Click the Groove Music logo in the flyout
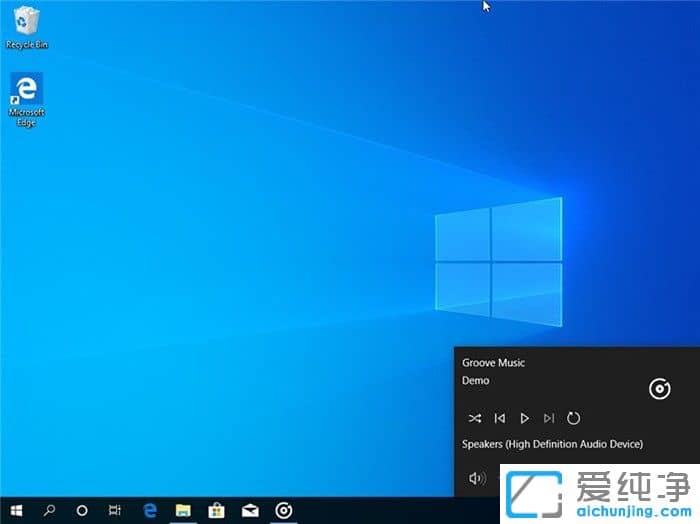700x524 pixels. tap(659, 389)
